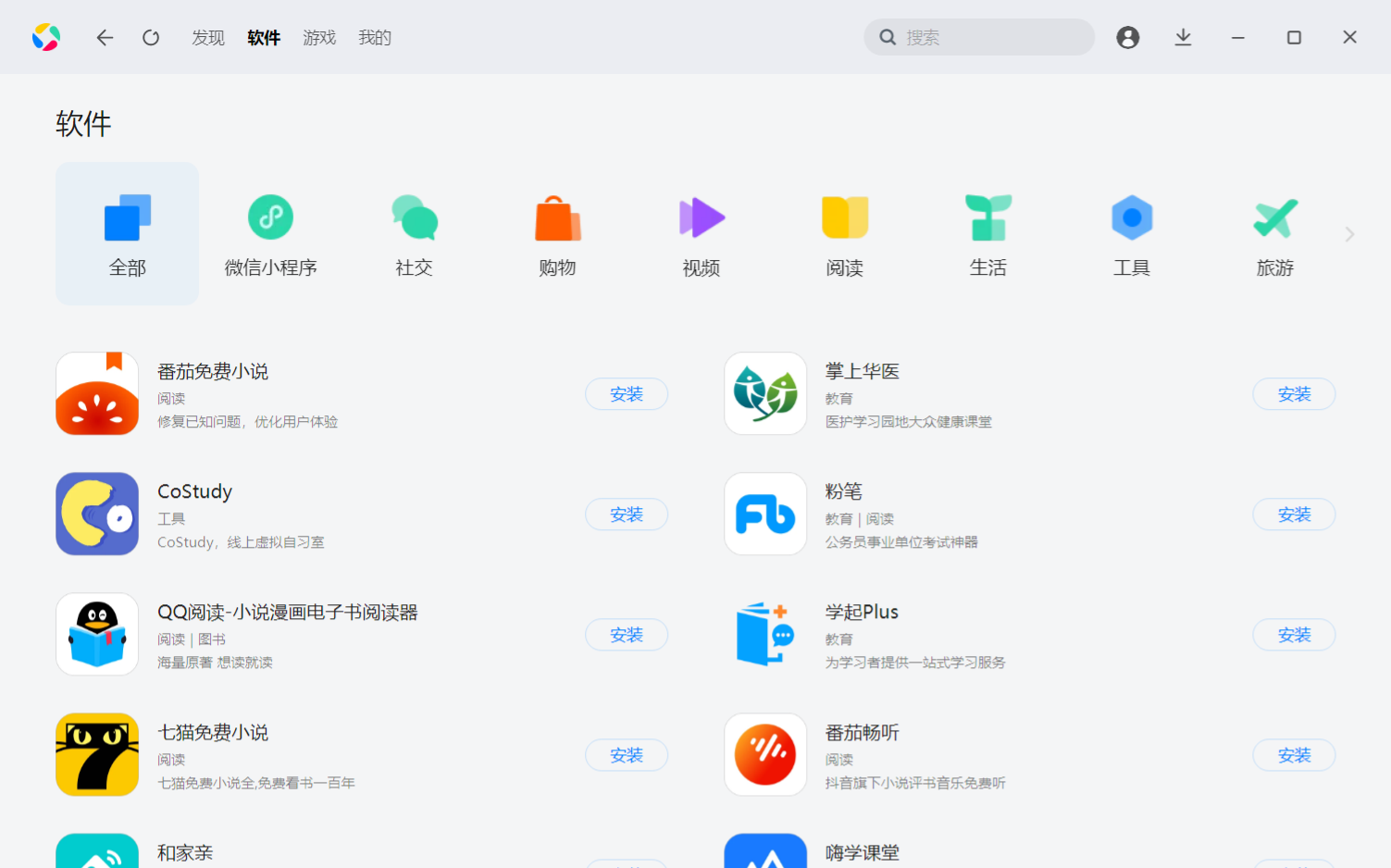Click the 七猫免费小说 app icon

point(97,754)
